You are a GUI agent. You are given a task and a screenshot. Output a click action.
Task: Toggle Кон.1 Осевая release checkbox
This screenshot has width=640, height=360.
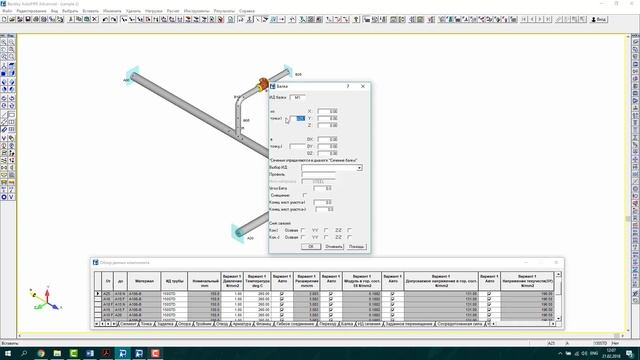pyautogui.click(x=302, y=230)
